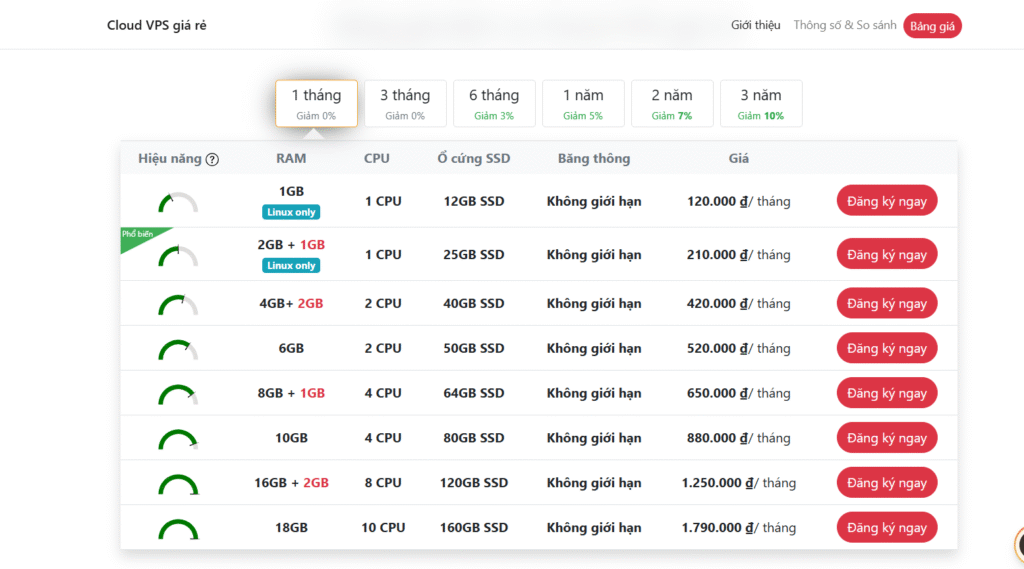The width and height of the screenshot is (1024, 569).
Task: Switch to 3 năm with 10% discount
Action: point(761,103)
